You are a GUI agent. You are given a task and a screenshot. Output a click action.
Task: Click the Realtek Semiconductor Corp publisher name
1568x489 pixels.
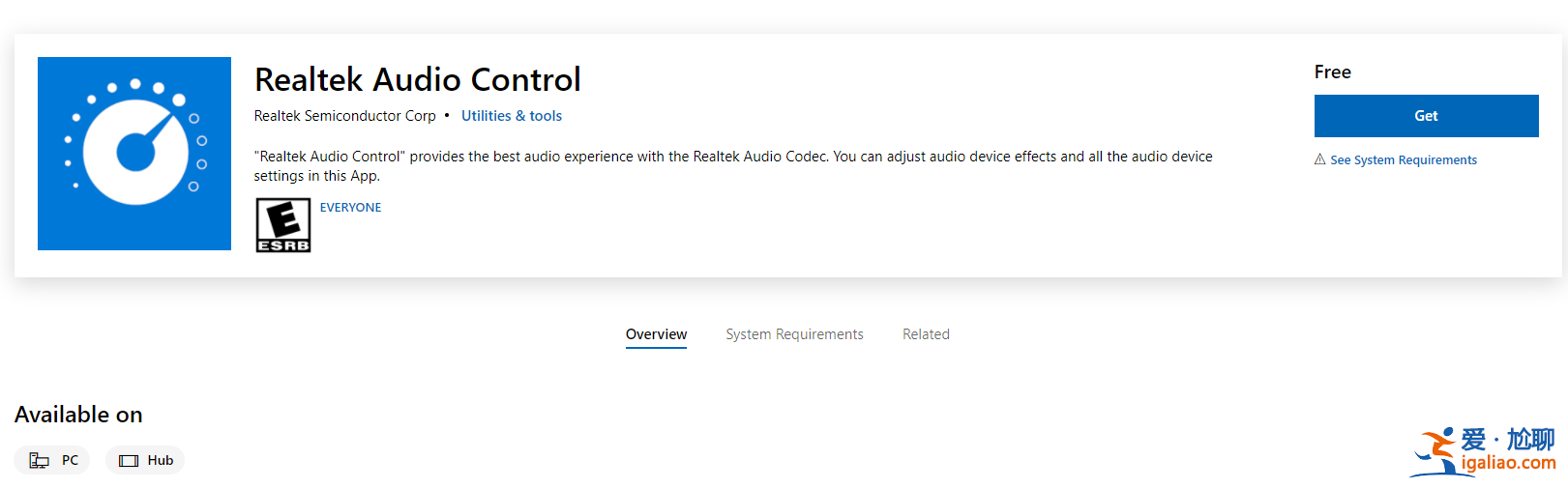point(344,116)
